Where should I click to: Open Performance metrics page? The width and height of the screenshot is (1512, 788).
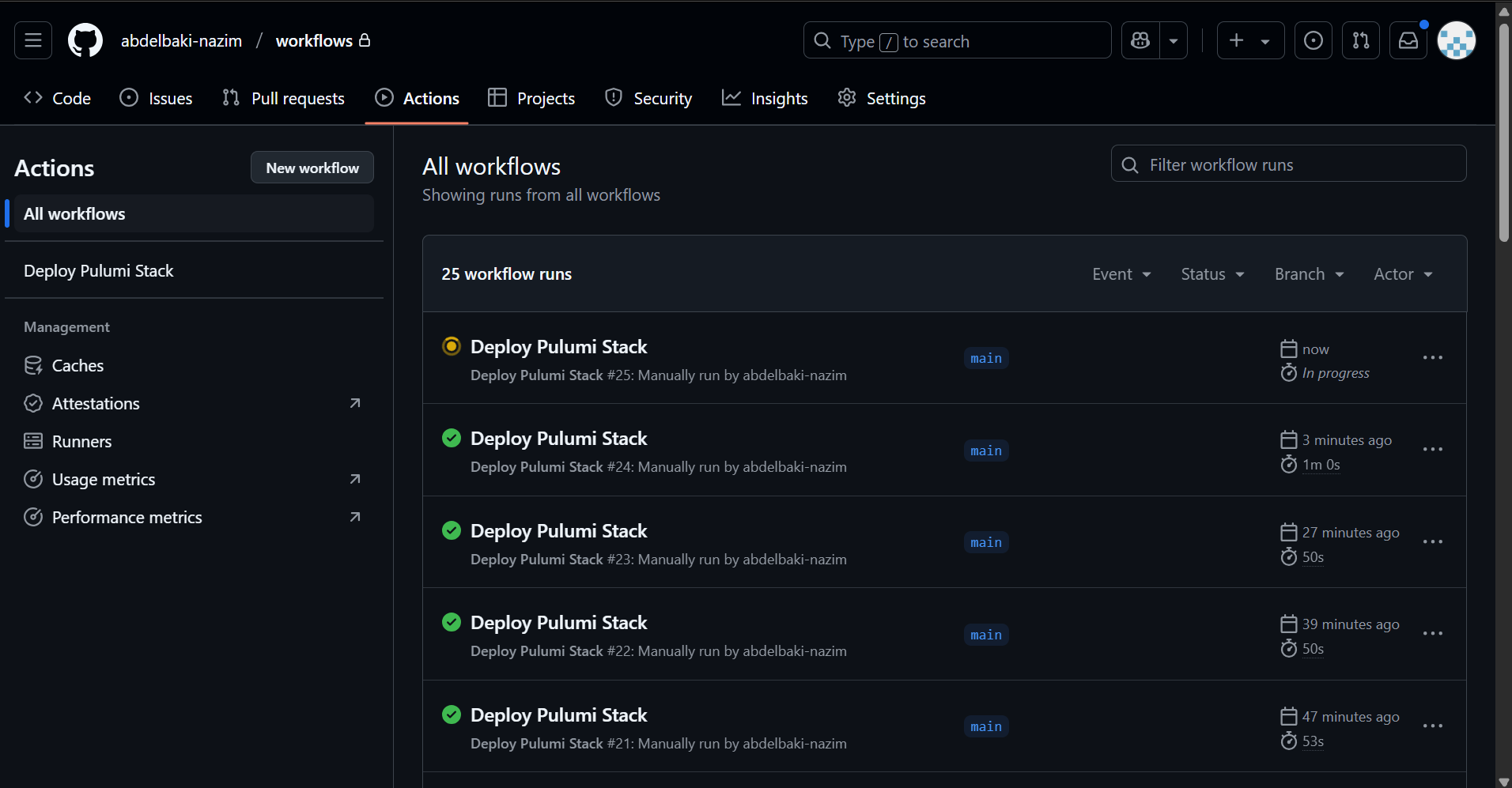point(127,517)
